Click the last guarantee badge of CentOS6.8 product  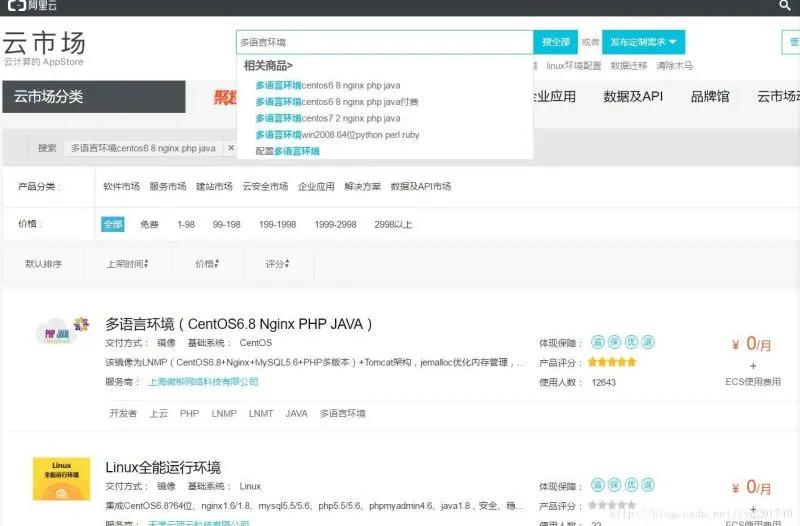(x=647, y=342)
